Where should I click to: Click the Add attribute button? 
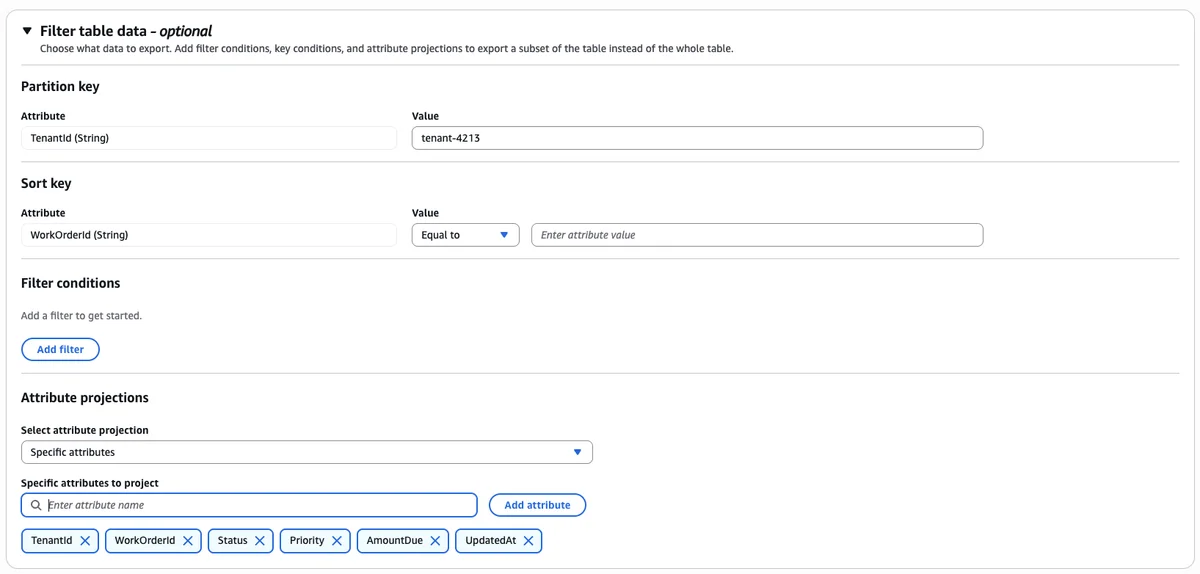click(537, 505)
